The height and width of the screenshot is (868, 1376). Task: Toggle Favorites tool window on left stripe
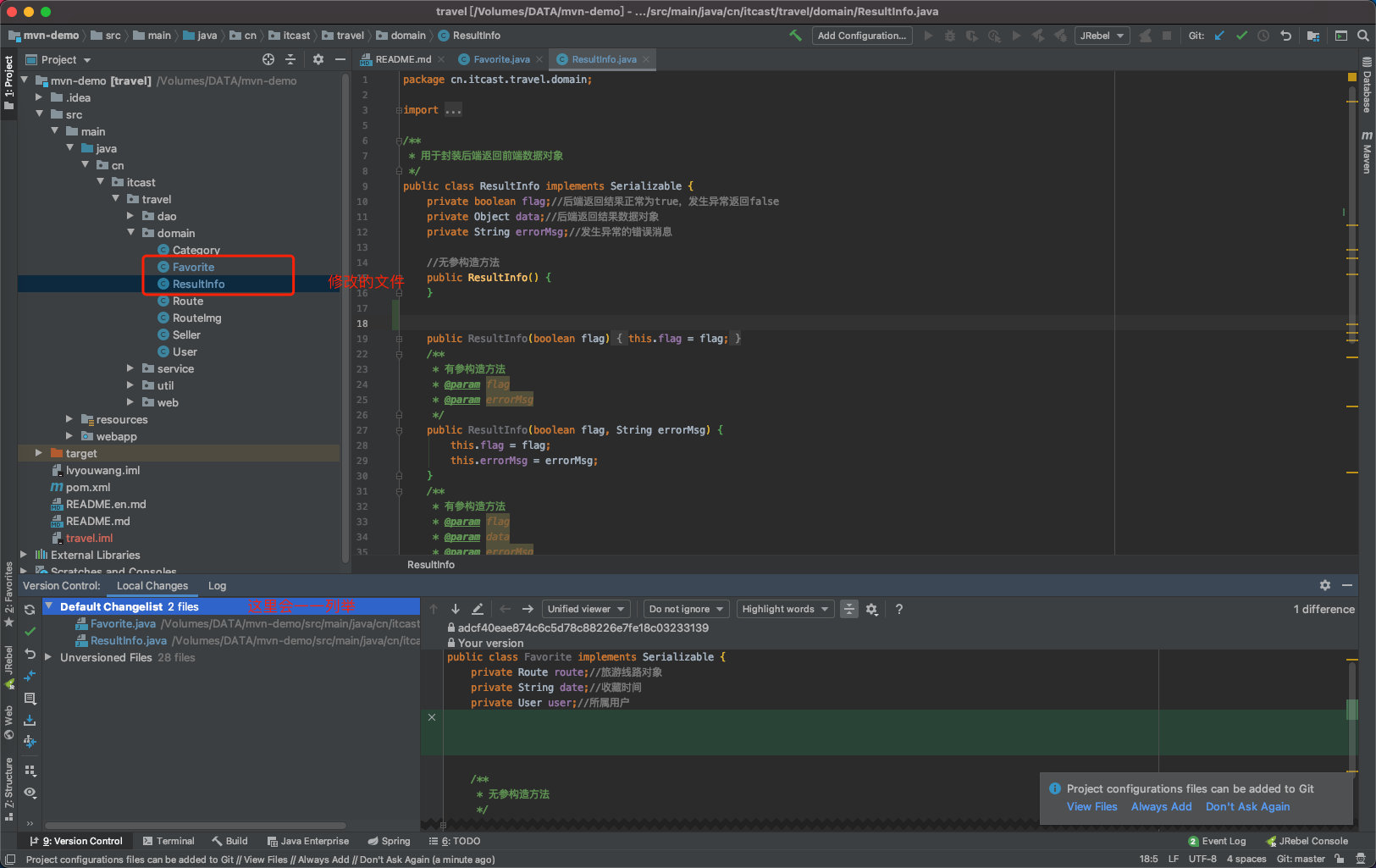click(x=8, y=594)
